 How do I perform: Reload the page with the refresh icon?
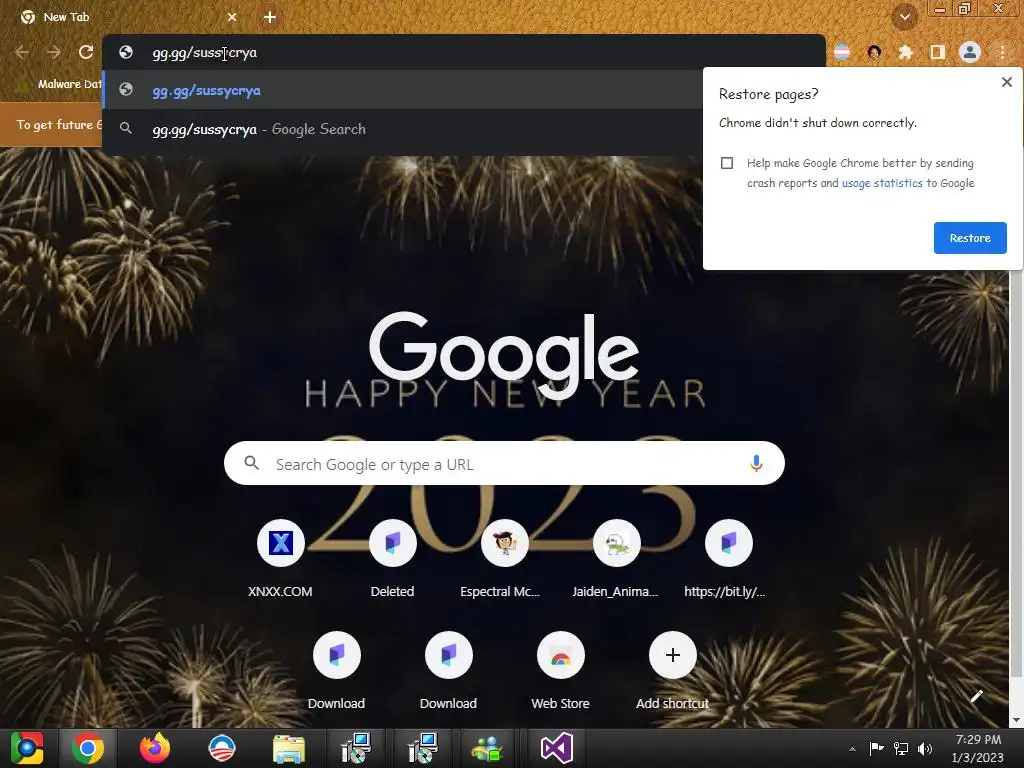coord(86,52)
